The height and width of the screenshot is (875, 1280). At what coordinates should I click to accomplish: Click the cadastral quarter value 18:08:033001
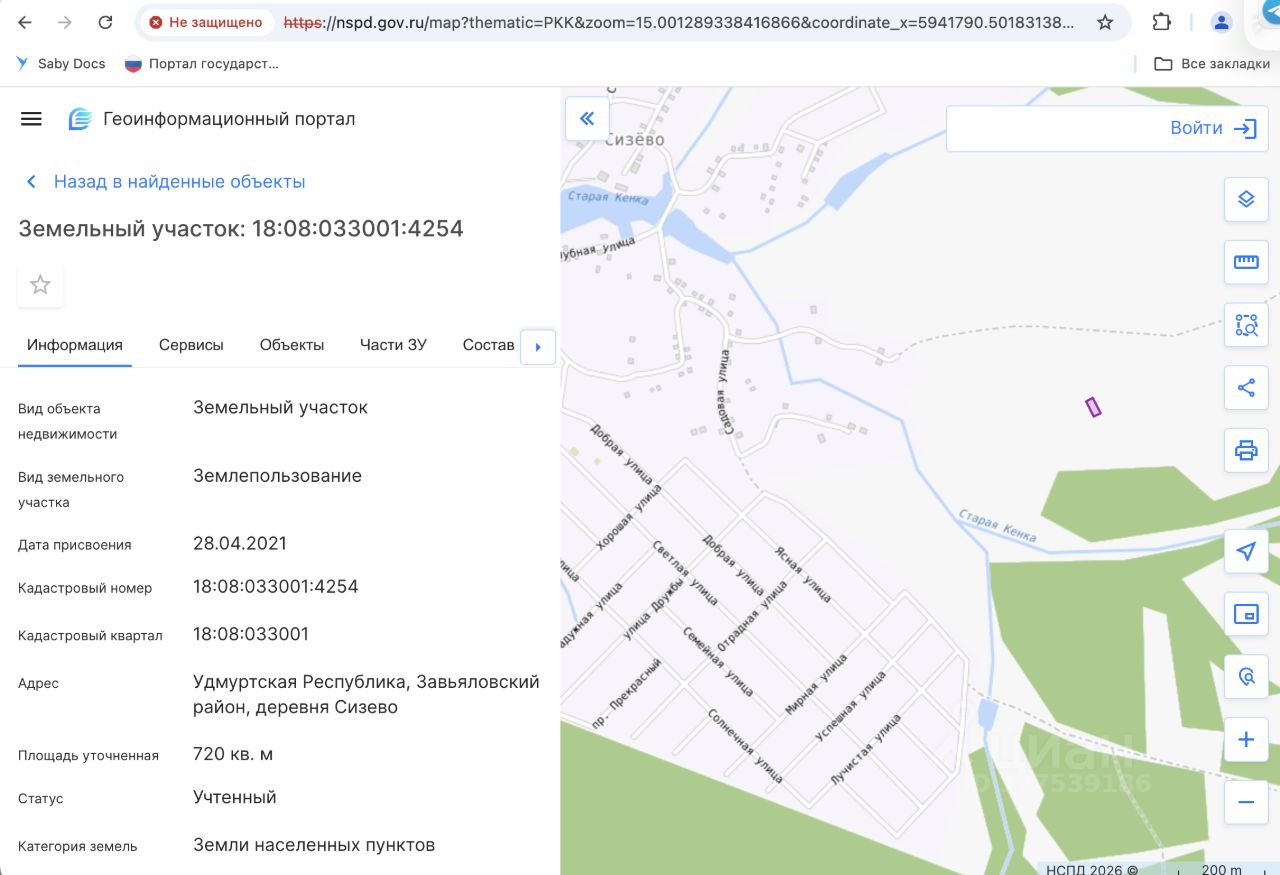[251, 634]
